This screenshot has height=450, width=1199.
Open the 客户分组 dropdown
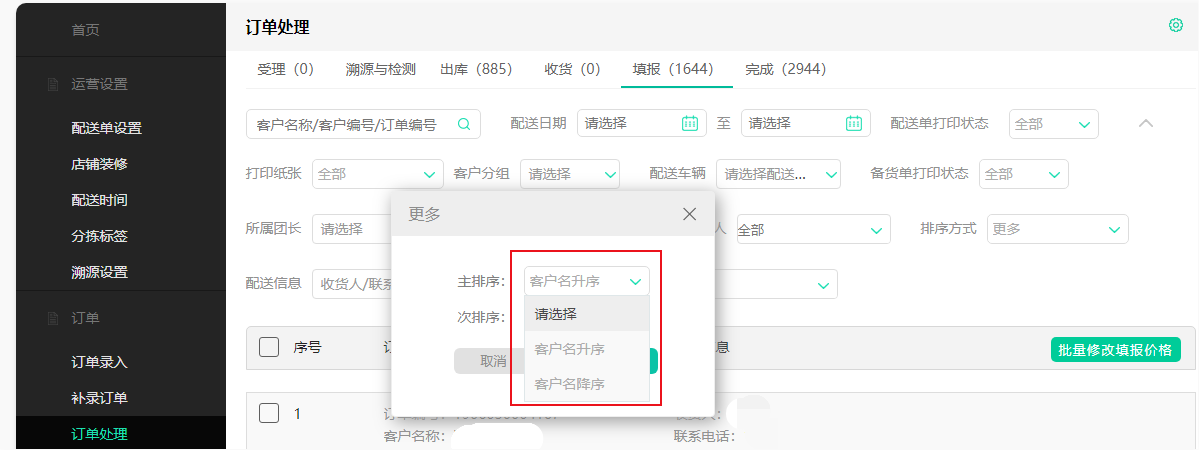point(570,174)
